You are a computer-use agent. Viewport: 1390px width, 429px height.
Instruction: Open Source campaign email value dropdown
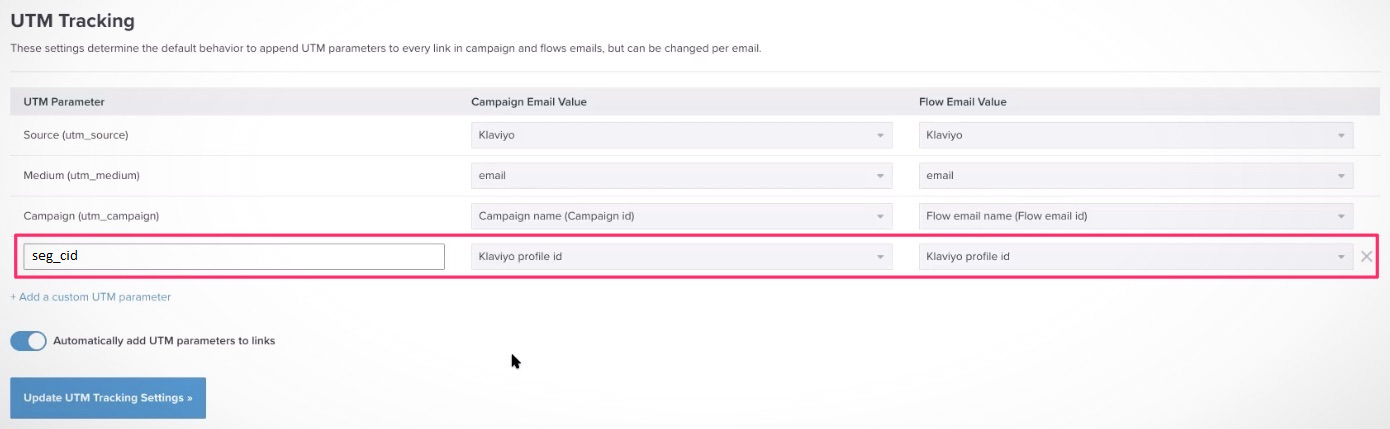click(681, 135)
